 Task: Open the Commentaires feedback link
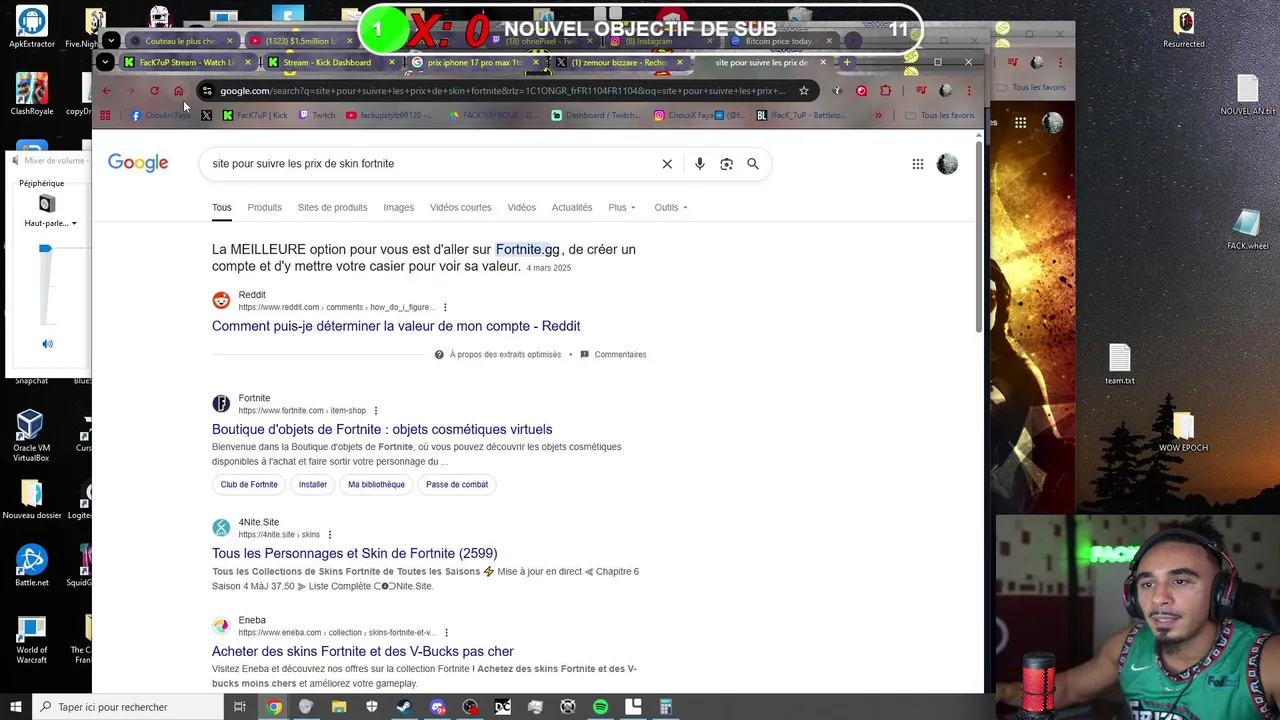(613, 354)
